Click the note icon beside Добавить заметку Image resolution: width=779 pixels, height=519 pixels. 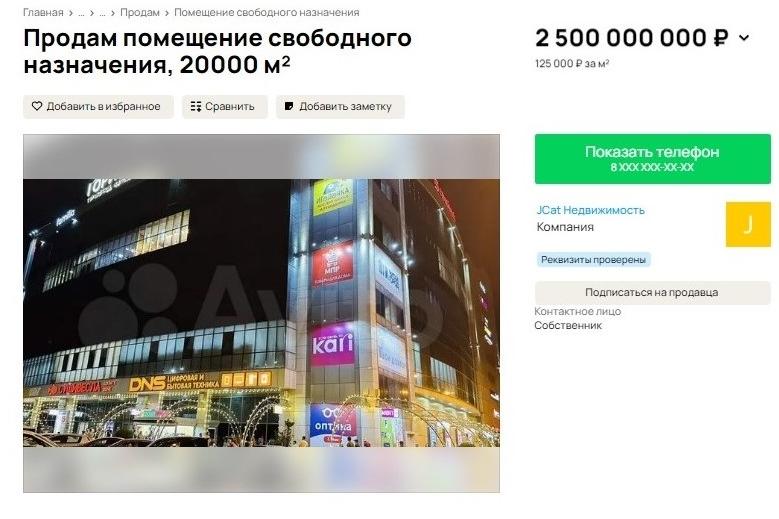point(289,106)
